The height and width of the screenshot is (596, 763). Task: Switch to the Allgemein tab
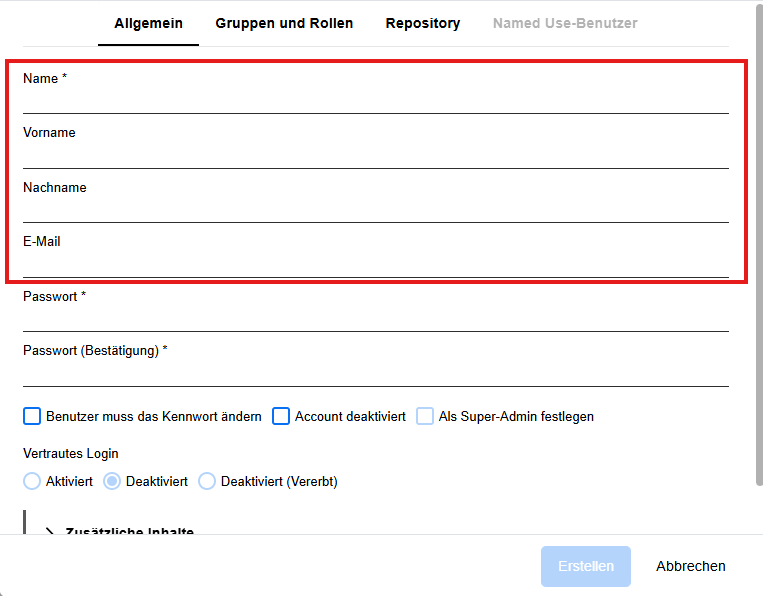point(148,23)
